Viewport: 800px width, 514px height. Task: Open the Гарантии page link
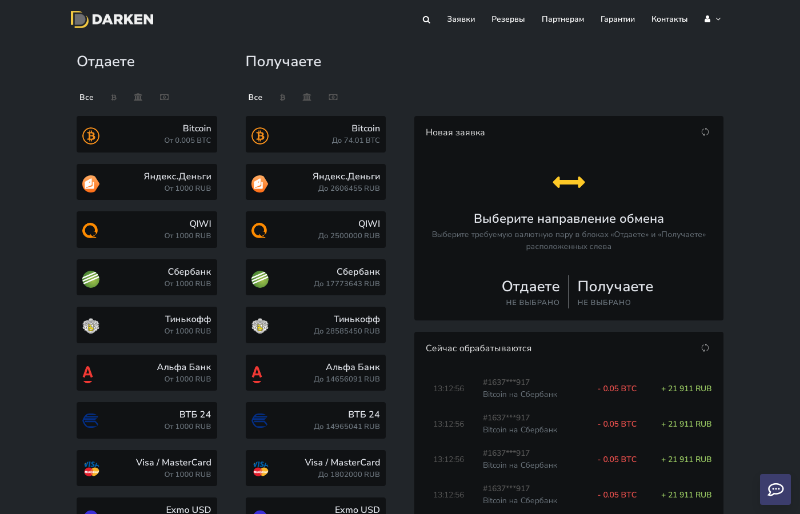[x=617, y=19]
